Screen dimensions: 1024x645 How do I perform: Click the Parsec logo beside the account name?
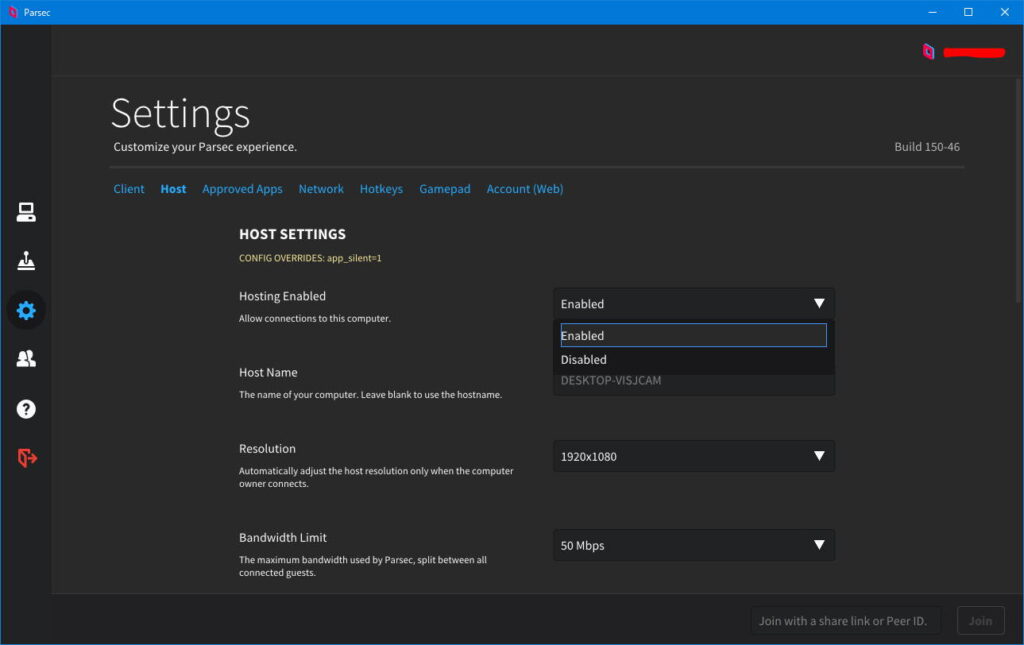(x=928, y=52)
